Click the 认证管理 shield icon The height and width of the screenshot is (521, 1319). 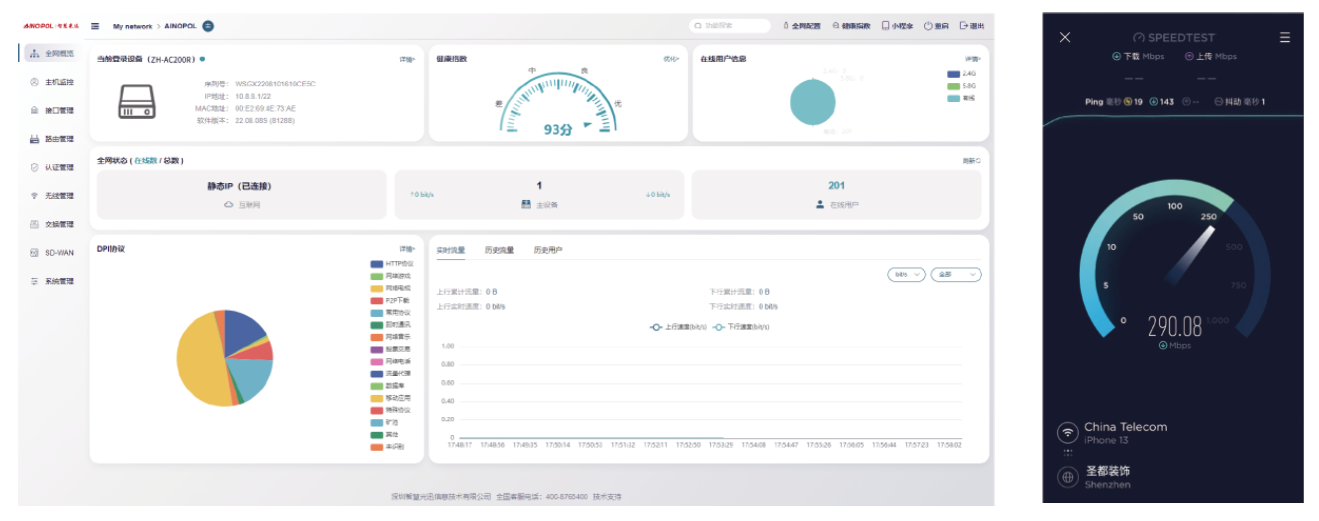(35, 168)
